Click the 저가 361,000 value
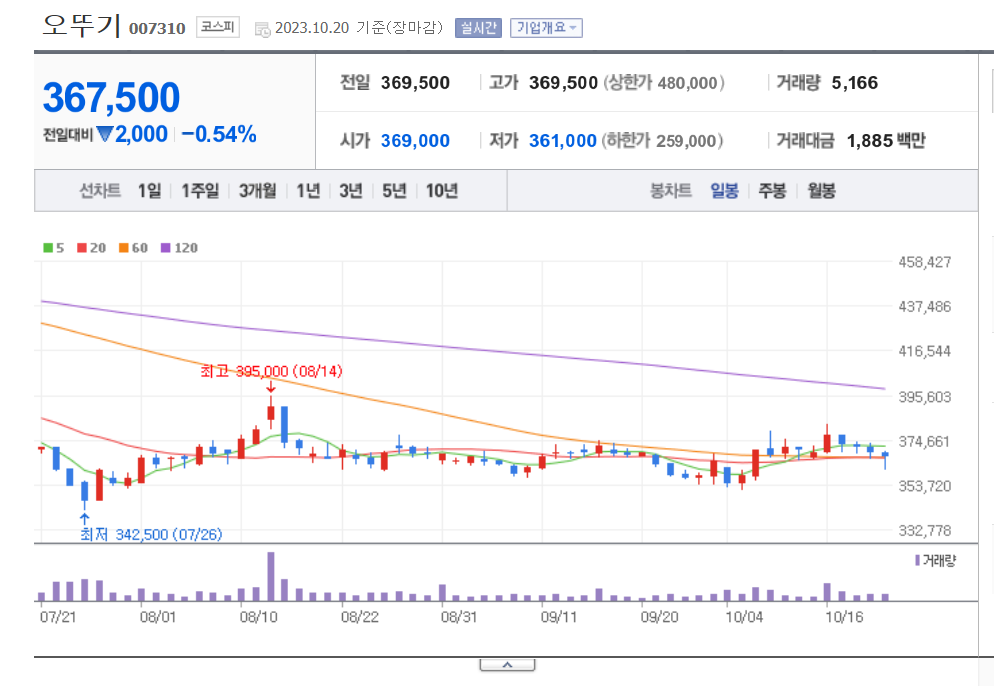This screenshot has height=686, width=994. pyautogui.click(x=563, y=141)
